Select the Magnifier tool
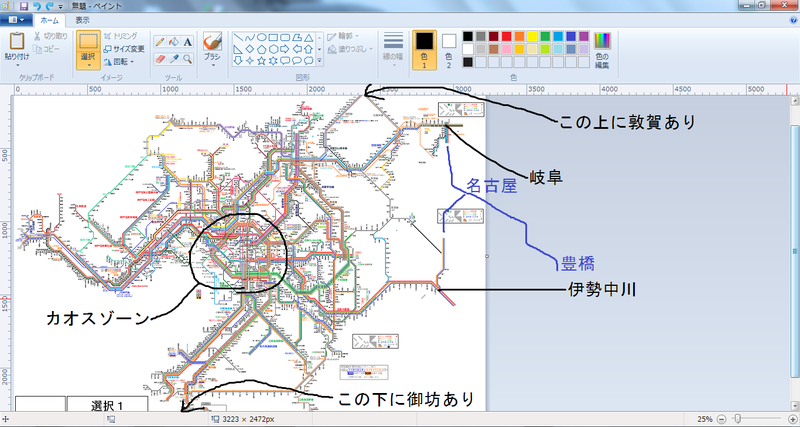This screenshot has height=427, width=800. coord(187,59)
